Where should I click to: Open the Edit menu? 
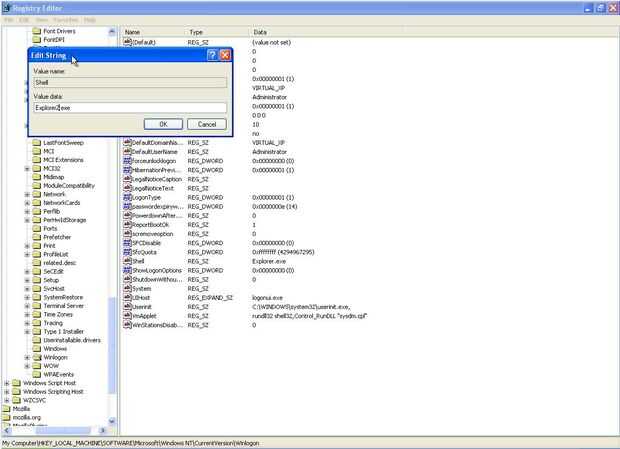pyautogui.click(x=24, y=20)
